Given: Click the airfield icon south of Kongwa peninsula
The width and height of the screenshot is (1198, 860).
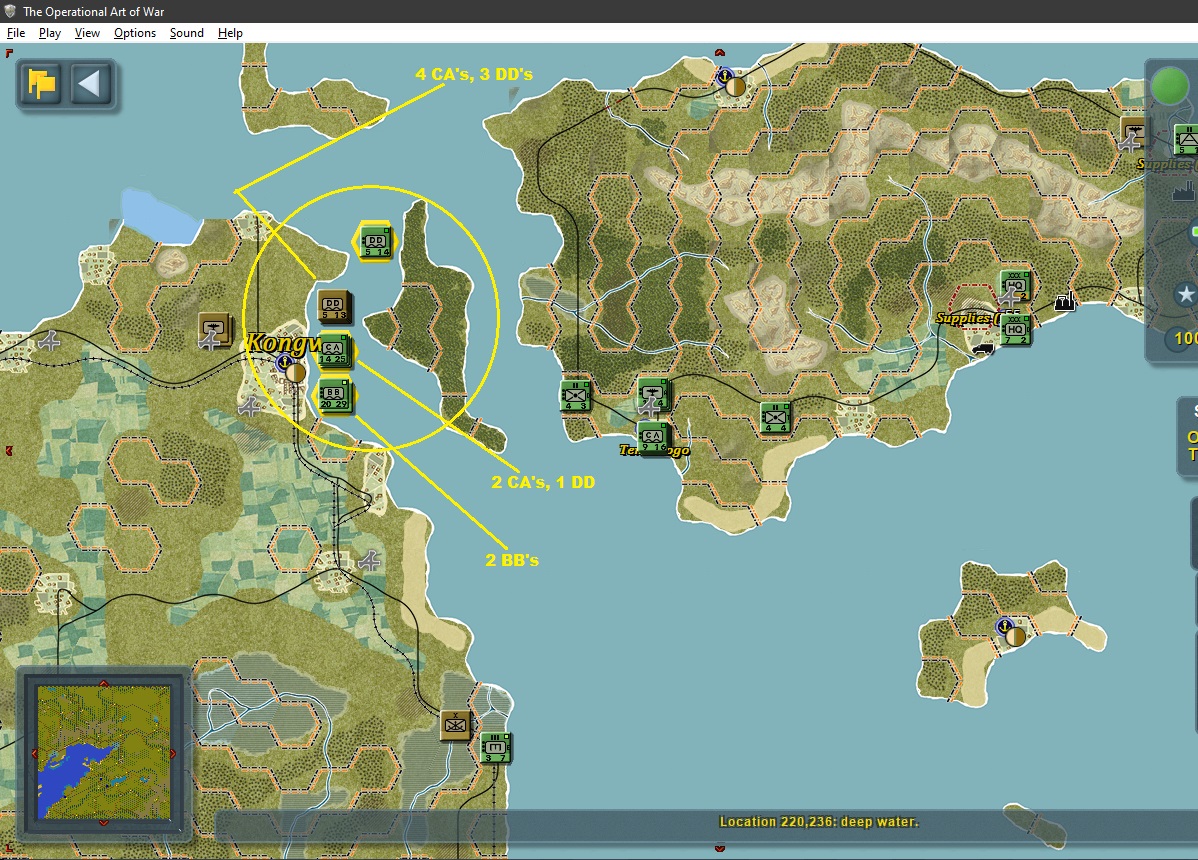Looking at the screenshot, I should [371, 561].
